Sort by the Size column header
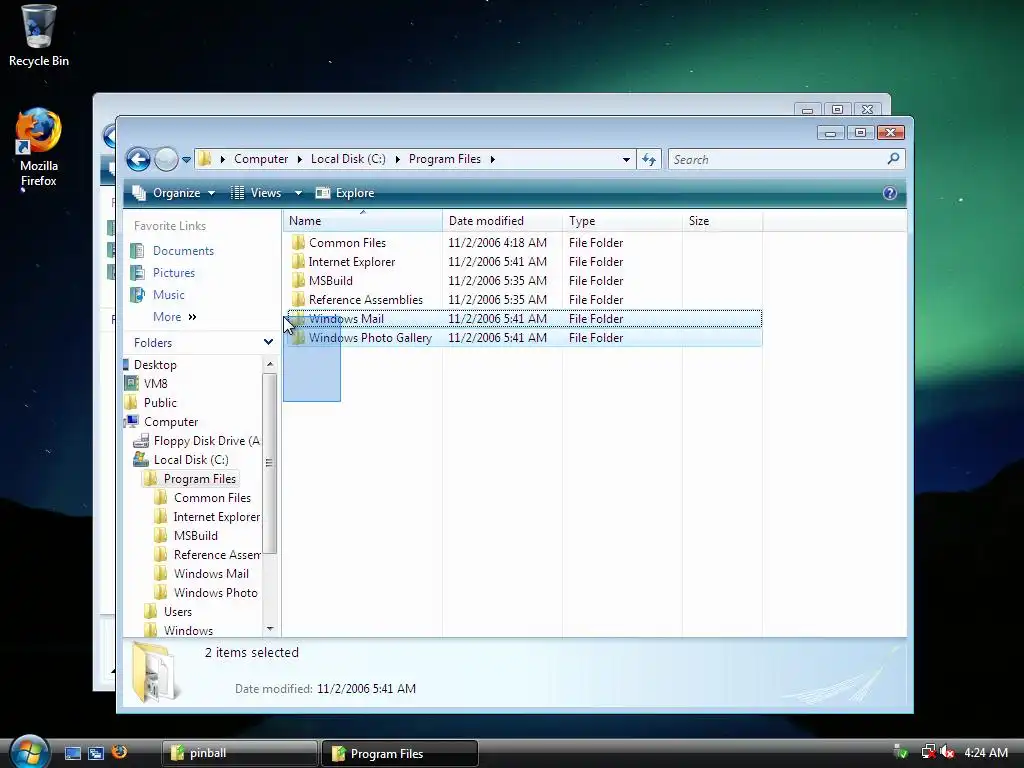Screen dimensions: 1024x768 [722, 221]
